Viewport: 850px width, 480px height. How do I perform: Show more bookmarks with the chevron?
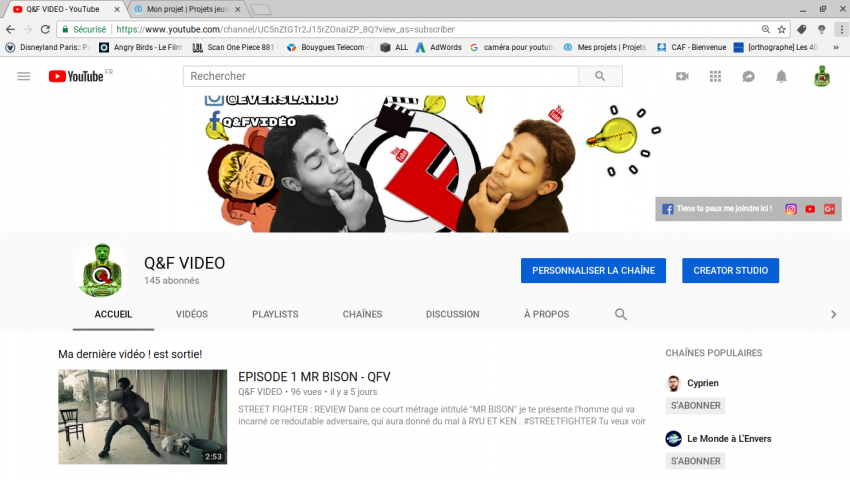tap(836, 47)
